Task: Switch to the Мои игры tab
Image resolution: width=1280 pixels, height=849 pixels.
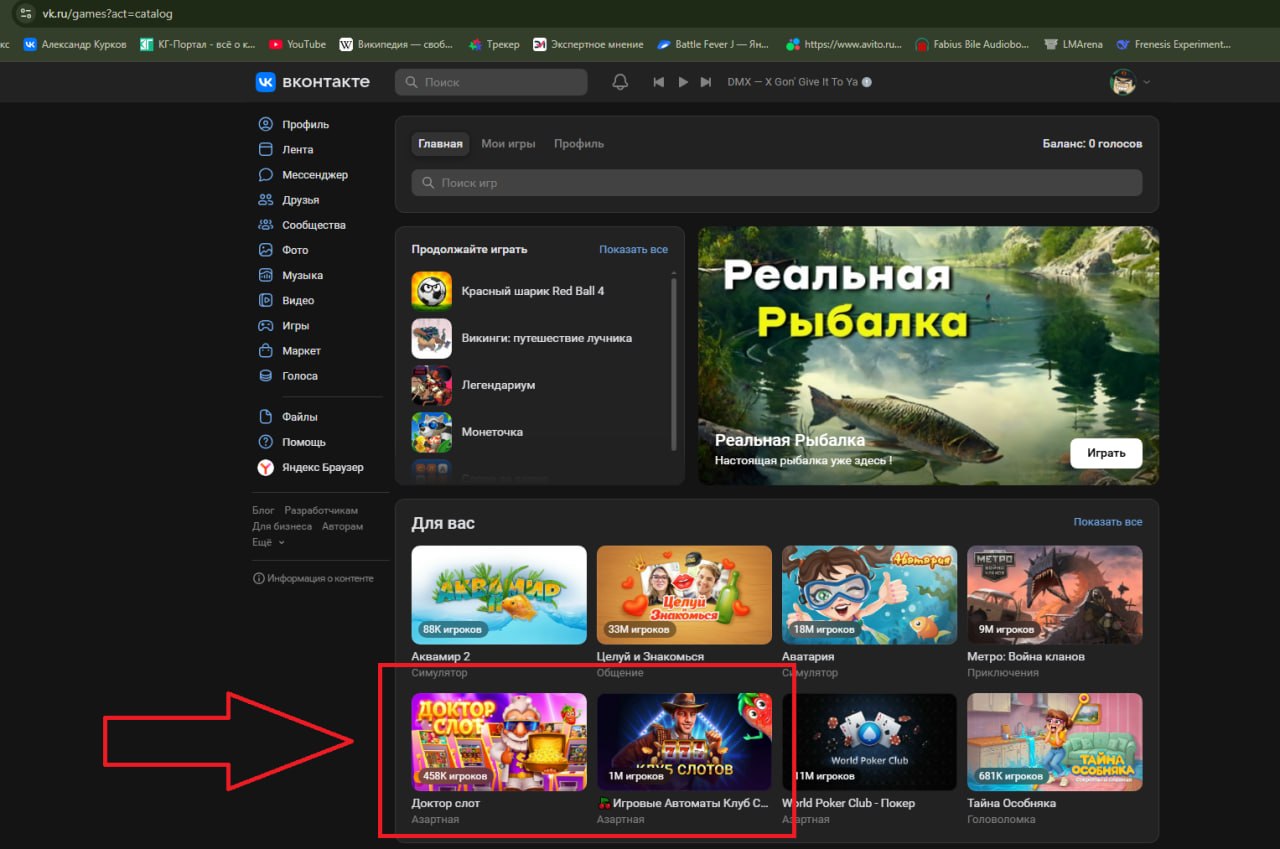Action: pyautogui.click(x=508, y=144)
